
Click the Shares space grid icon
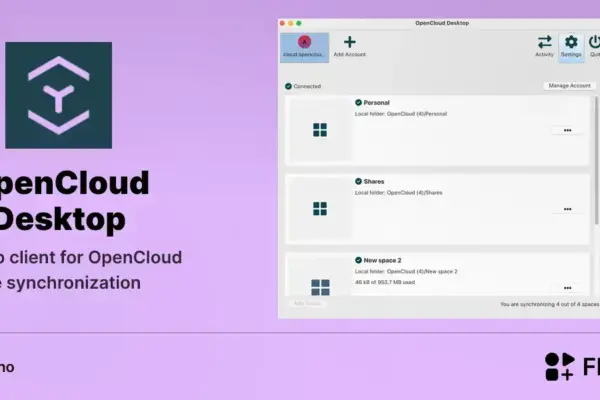point(320,209)
